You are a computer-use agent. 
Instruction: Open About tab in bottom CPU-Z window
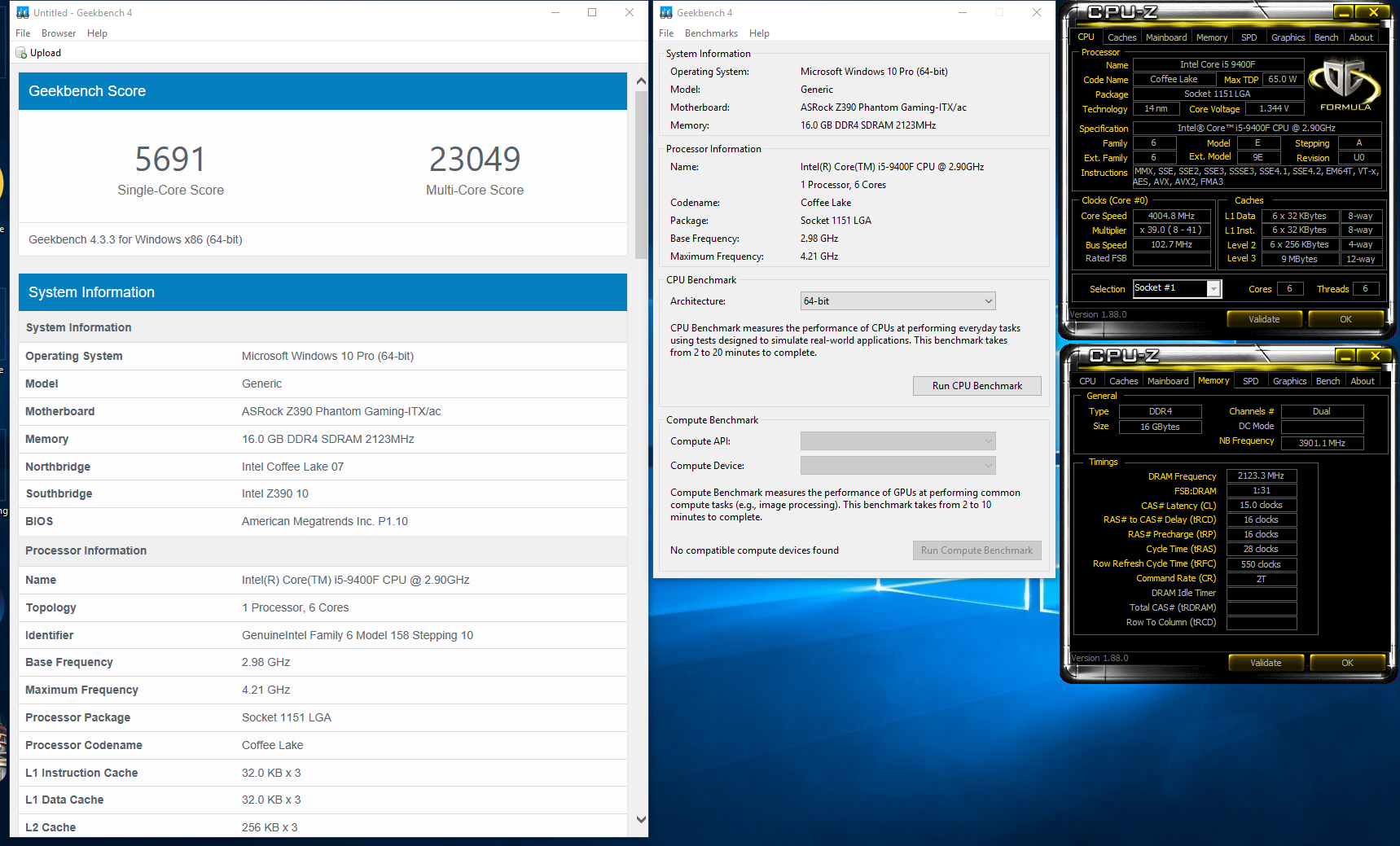point(1363,381)
